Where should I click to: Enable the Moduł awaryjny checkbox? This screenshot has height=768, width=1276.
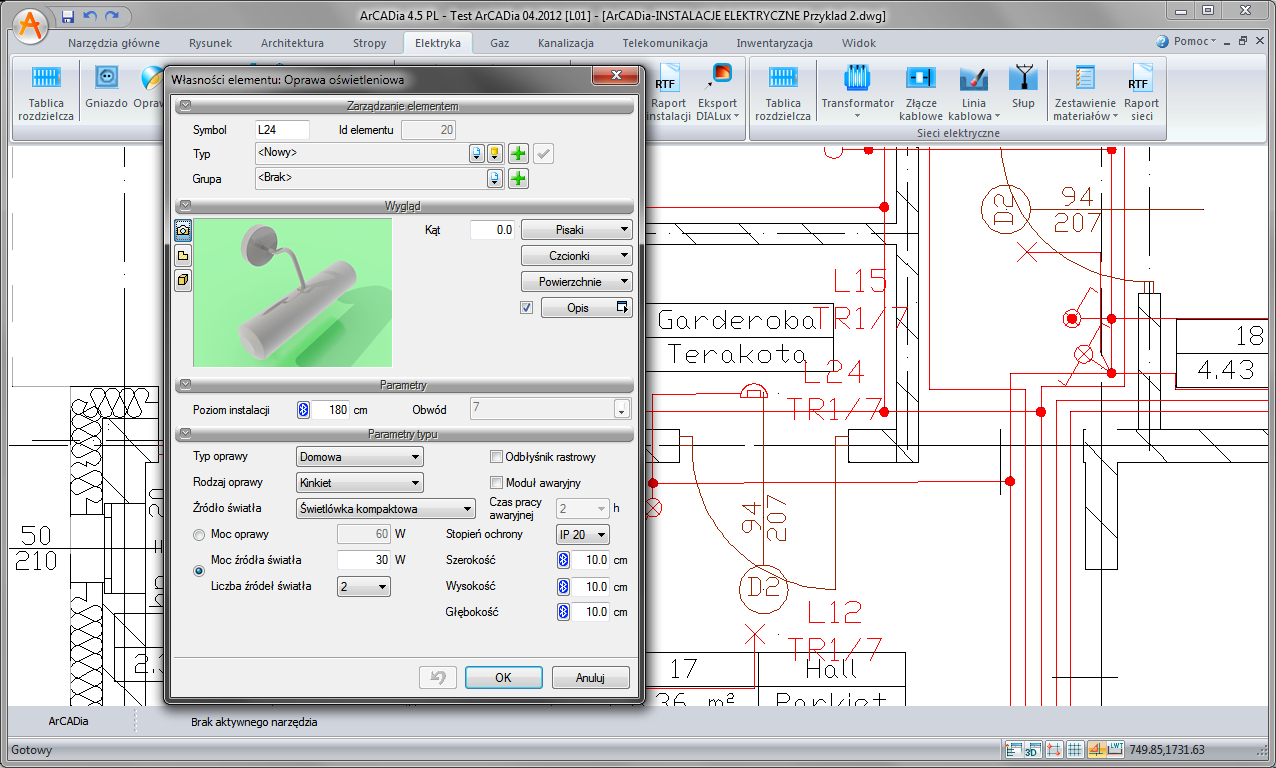point(496,483)
